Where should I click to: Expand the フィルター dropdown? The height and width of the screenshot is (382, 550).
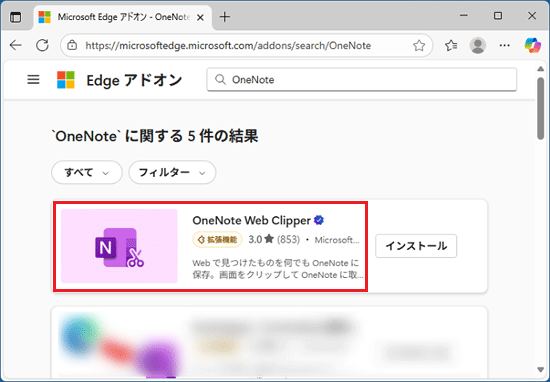pyautogui.click(x=172, y=172)
